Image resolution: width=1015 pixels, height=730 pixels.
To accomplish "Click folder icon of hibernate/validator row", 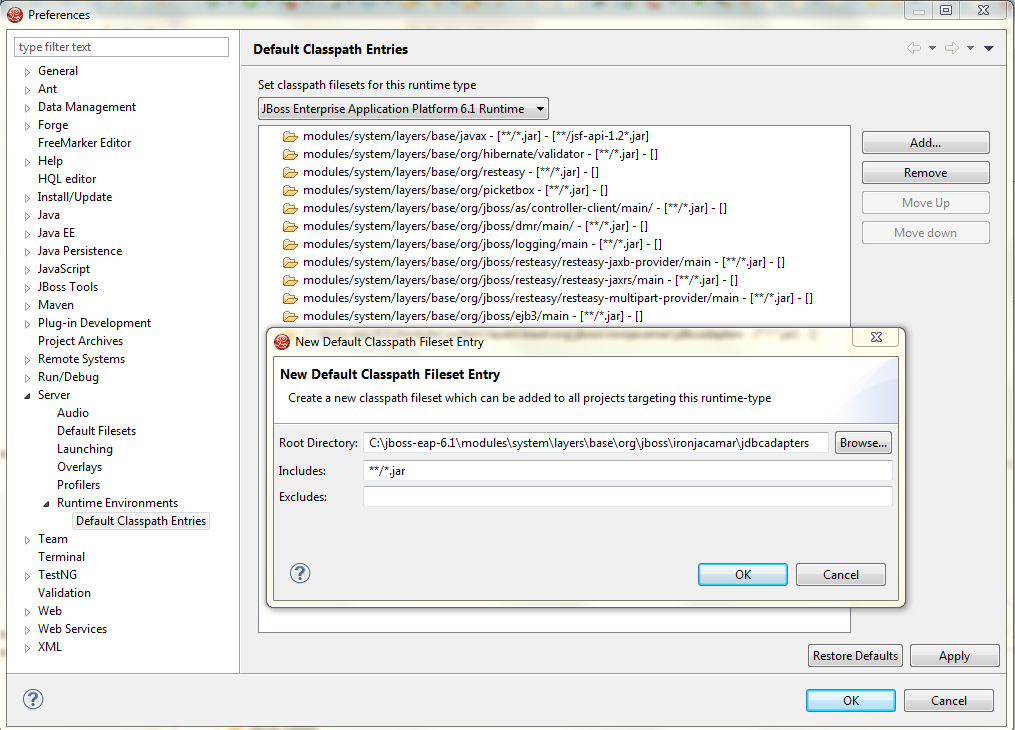I will click(290, 154).
